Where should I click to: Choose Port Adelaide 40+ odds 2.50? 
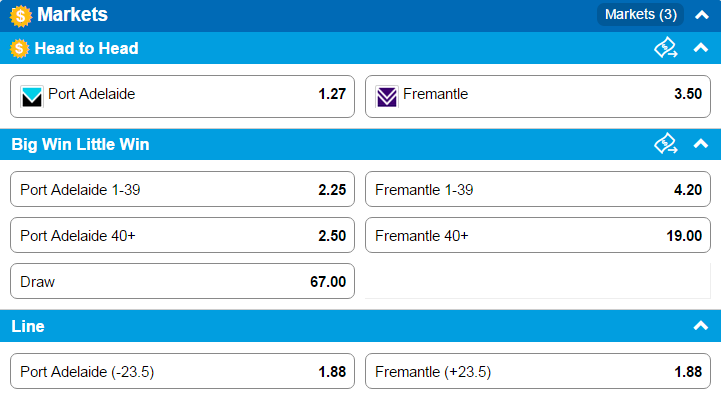pyautogui.click(x=183, y=235)
